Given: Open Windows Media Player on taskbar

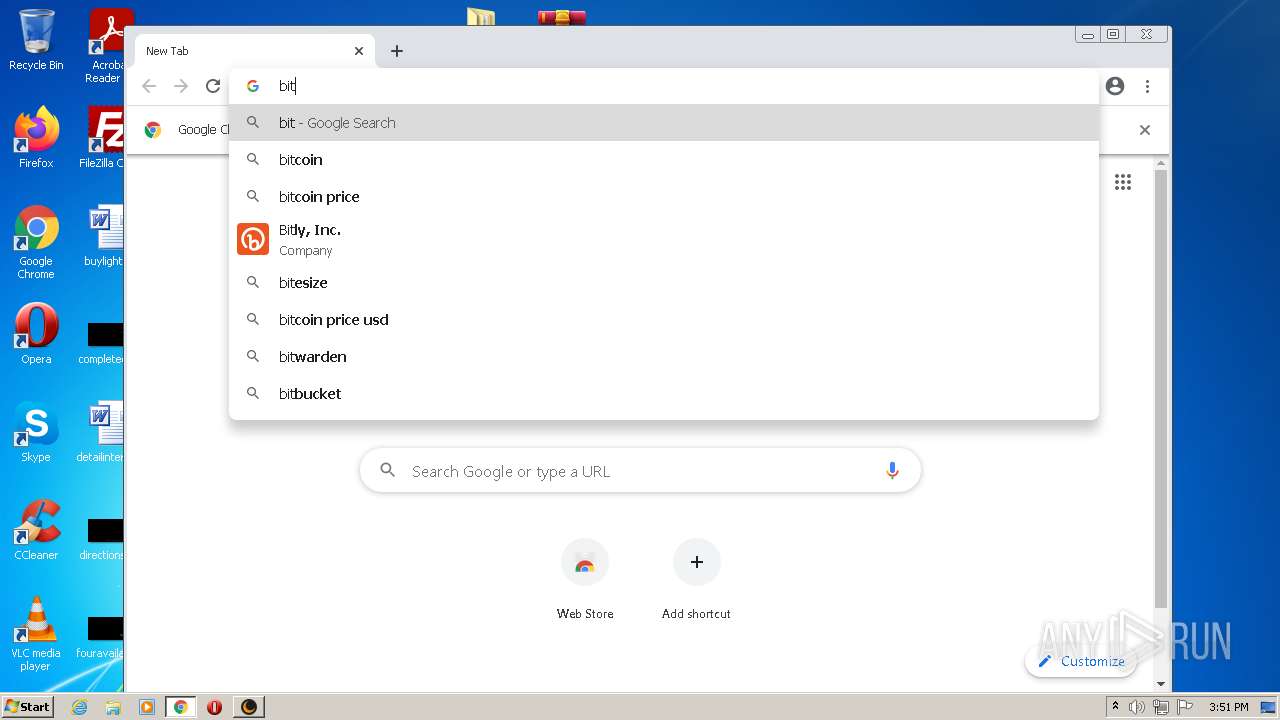Looking at the screenshot, I should [x=146, y=707].
